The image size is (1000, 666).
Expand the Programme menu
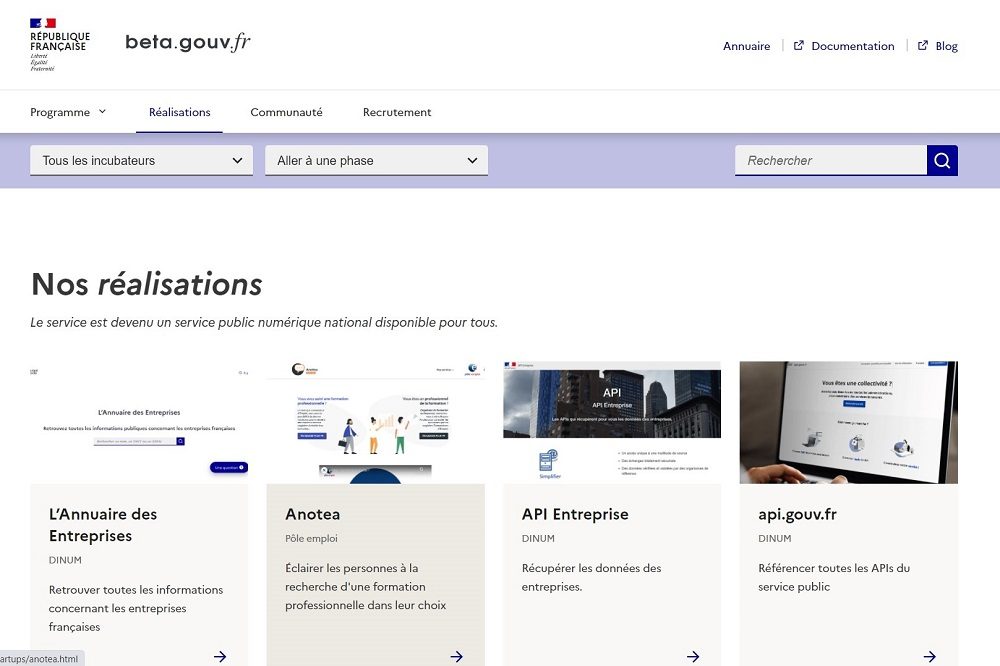coord(68,112)
